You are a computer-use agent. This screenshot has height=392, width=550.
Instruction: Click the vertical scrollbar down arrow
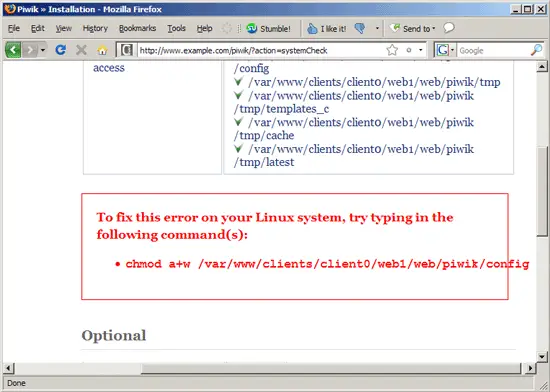[542, 357]
